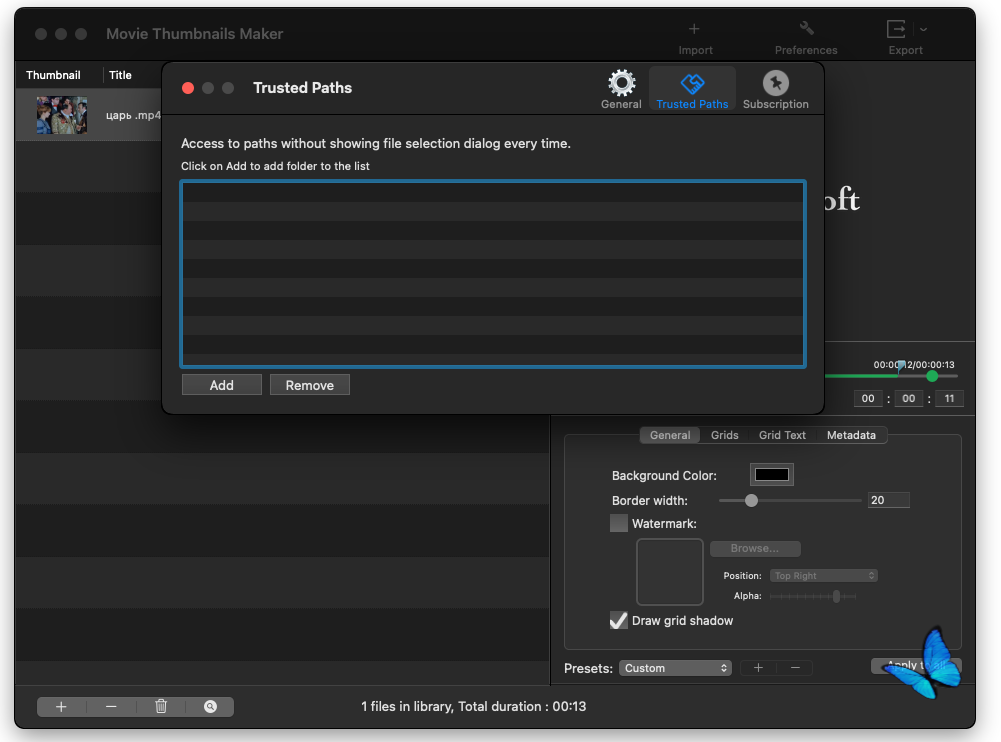Click the minus icon in bottom bar
This screenshot has height=742, width=1001.
point(111,706)
